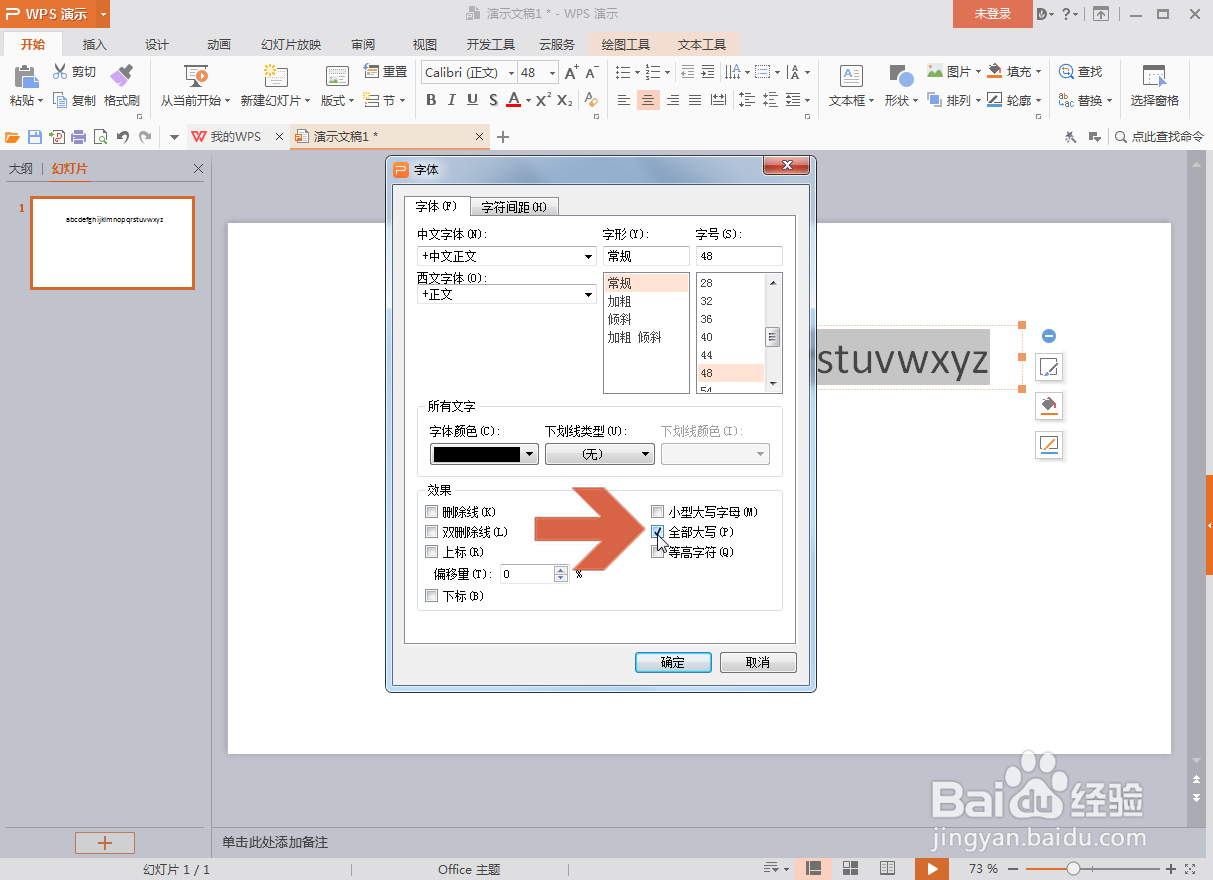The width and height of the screenshot is (1213, 880).
Task: Click the zoom slider handle in status bar
Action: pyautogui.click(x=1073, y=869)
